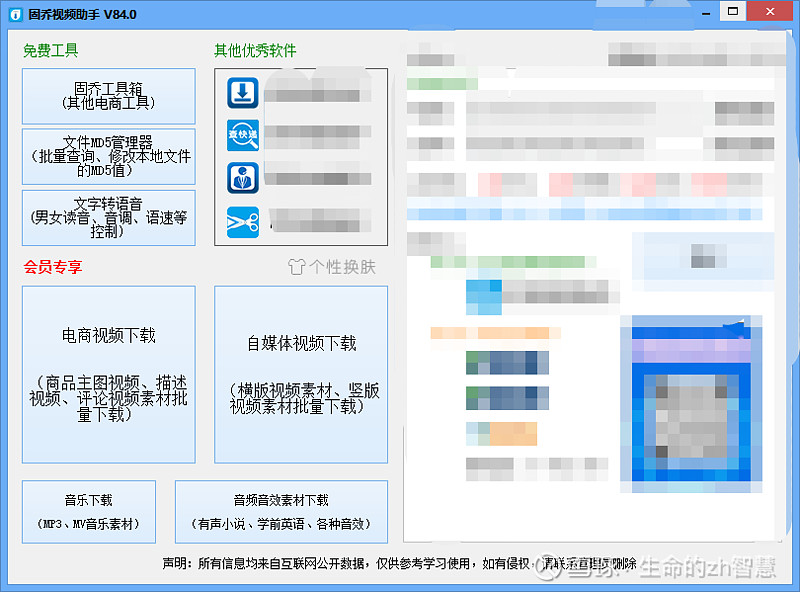Screen dimensions: 800x592
Task: Open the 音乐下载 button
Action: click(x=89, y=512)
